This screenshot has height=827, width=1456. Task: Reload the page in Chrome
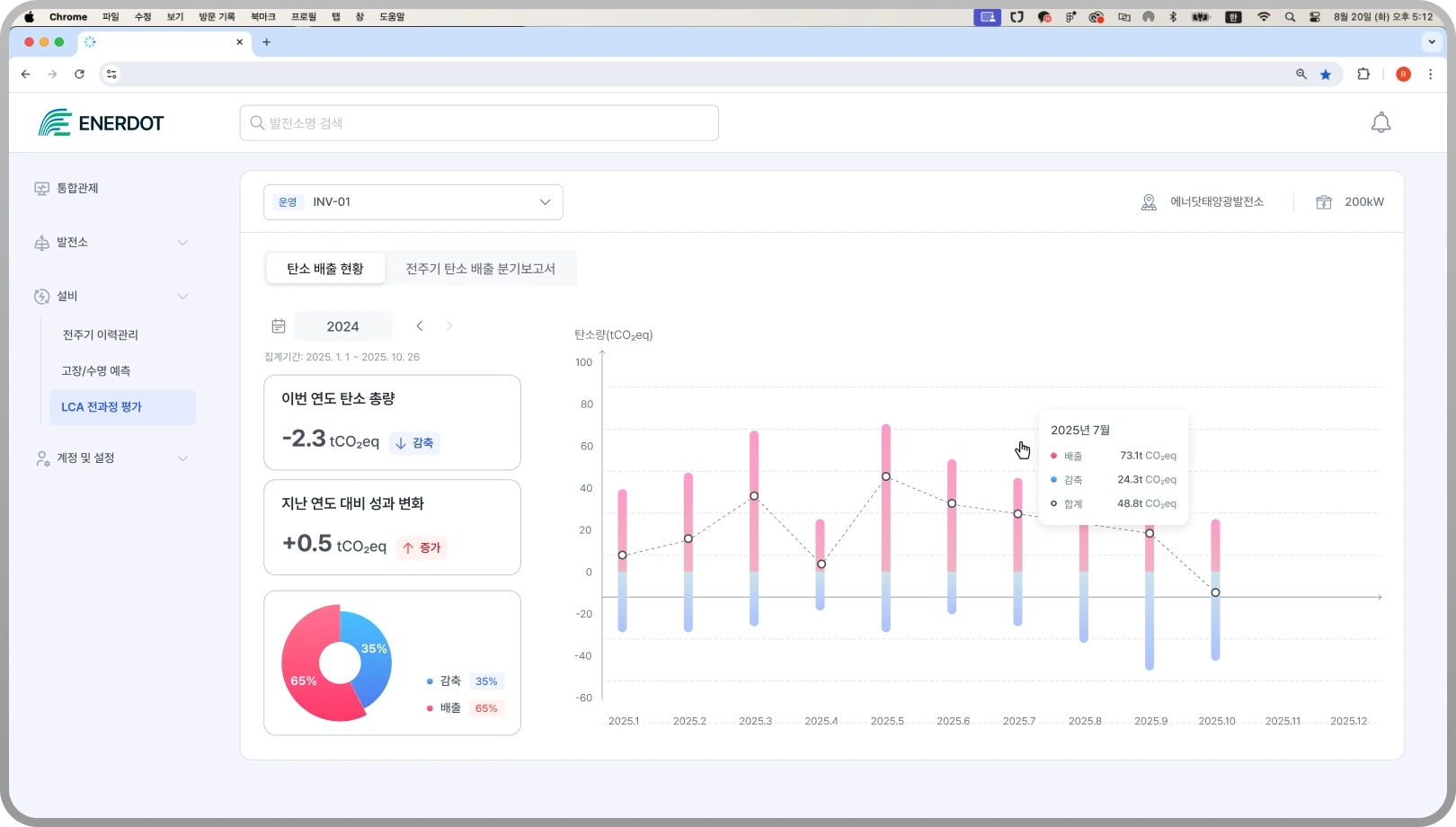point(79,75)
